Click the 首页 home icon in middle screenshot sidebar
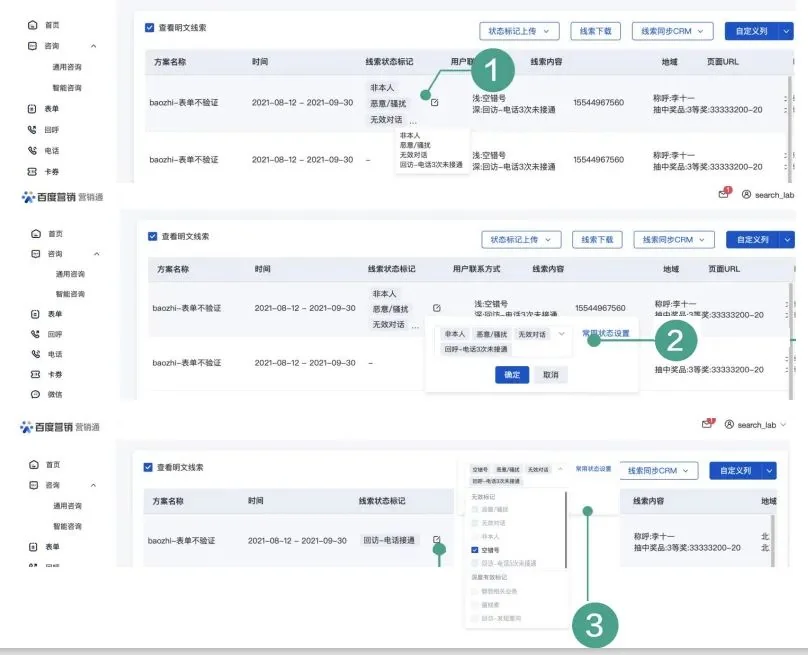This screenshot has width=808, height=655. click(x=36, y=233)
